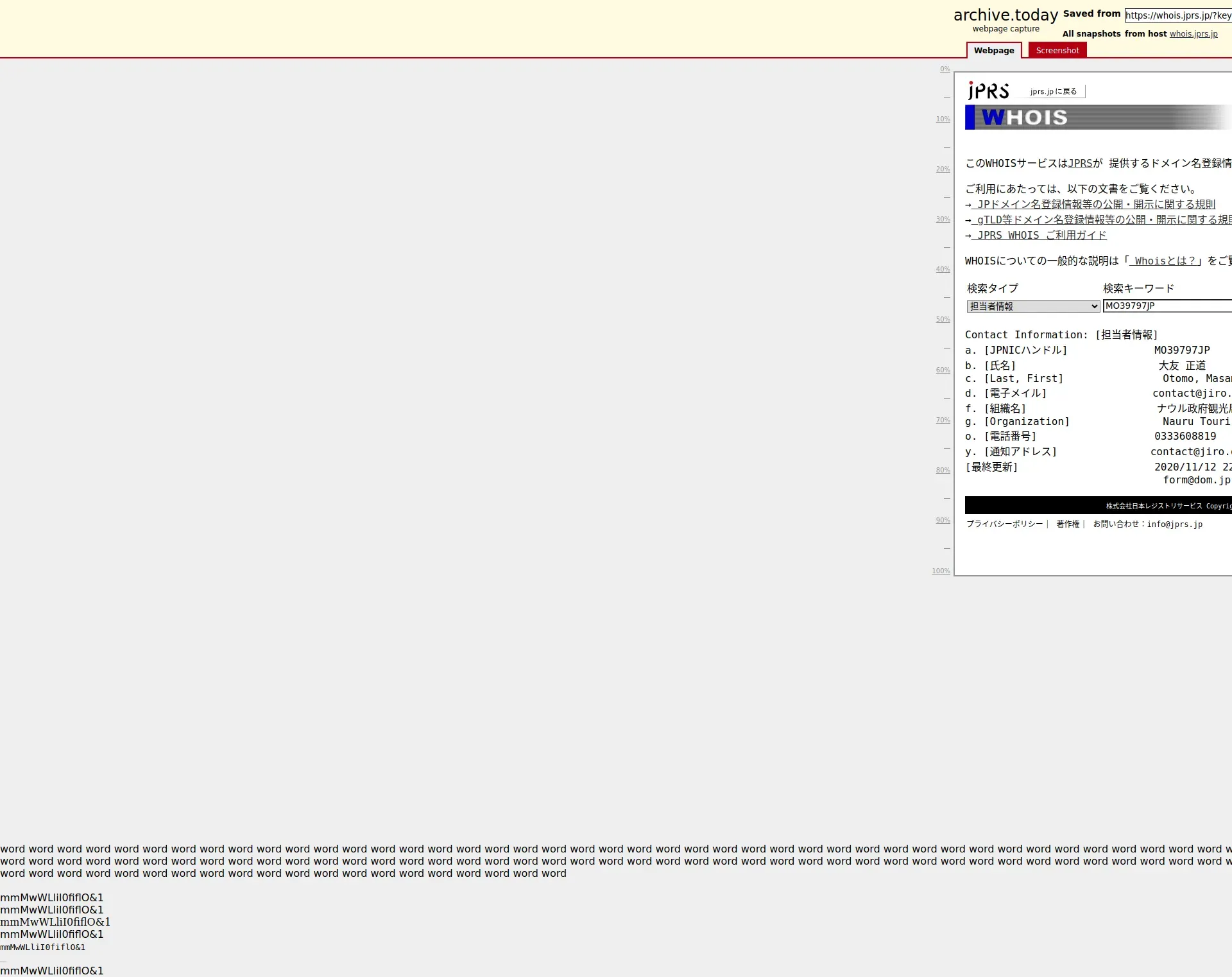Click the JPRS logo icon

point(988,91)
